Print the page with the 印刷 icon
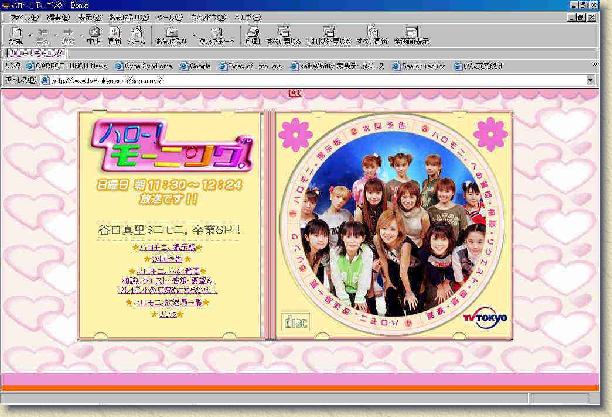 click(253, 34)
